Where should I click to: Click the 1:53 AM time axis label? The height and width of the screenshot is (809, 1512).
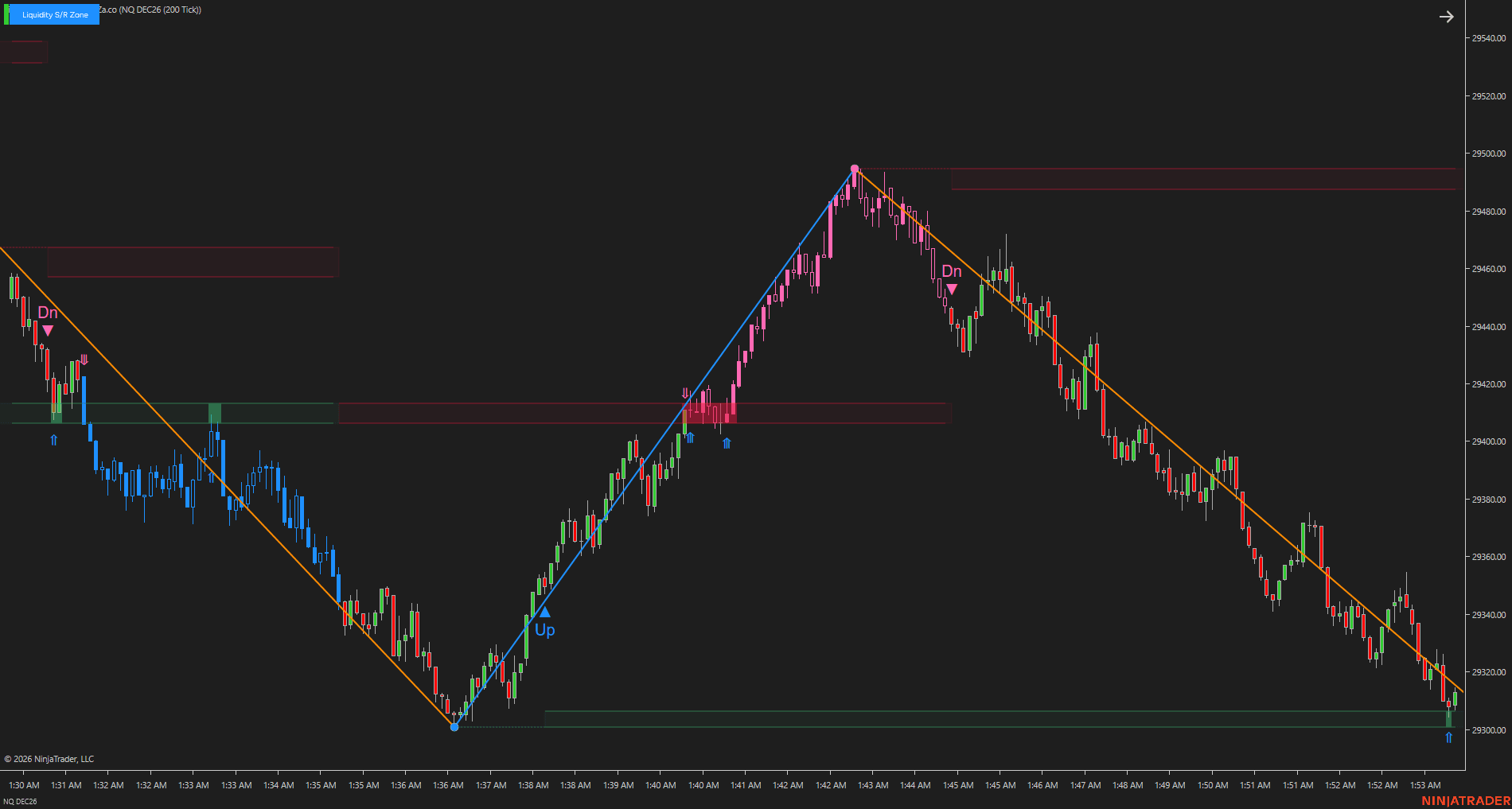(1424, 785)
